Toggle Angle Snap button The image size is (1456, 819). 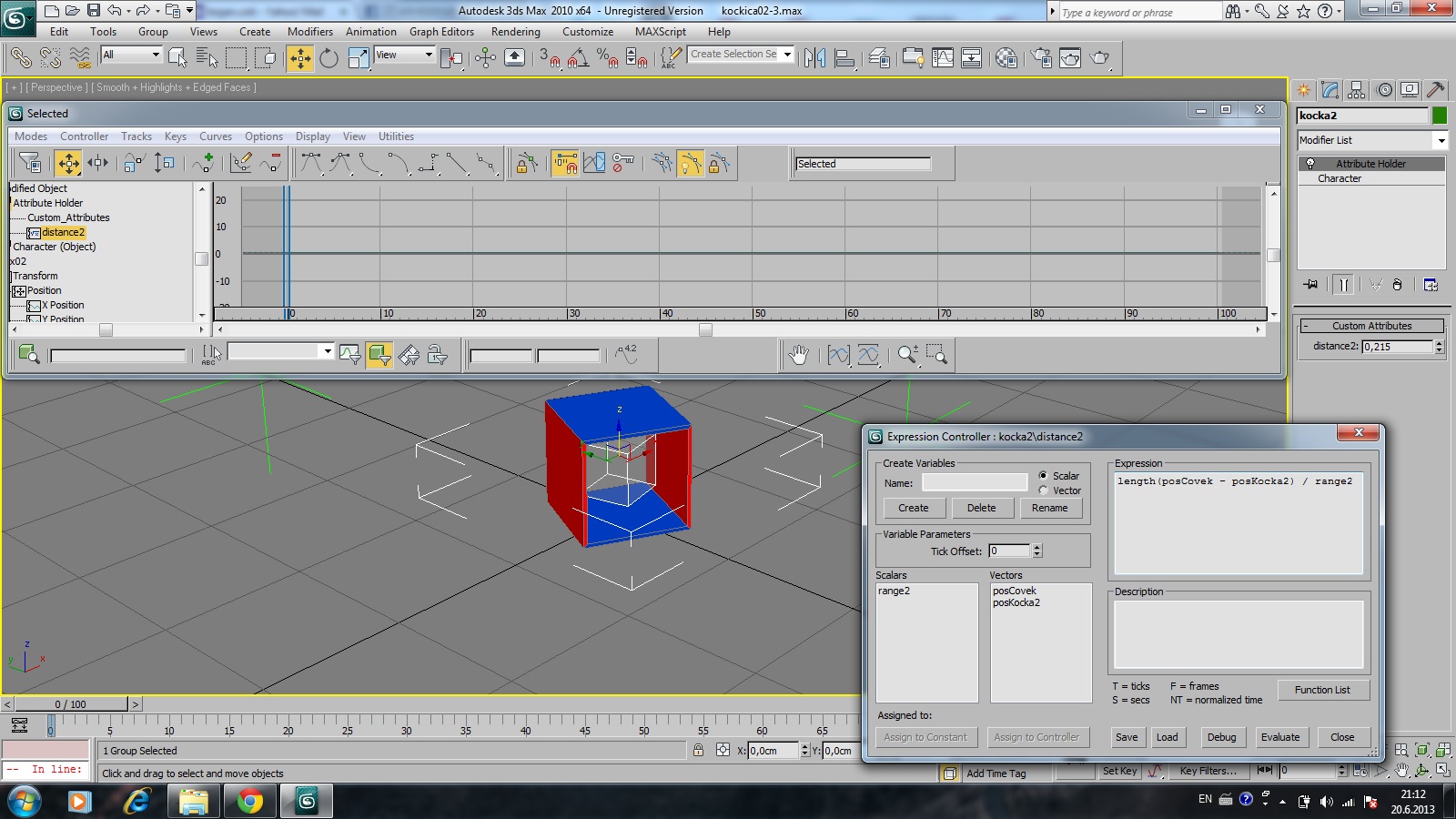tap(578, 58)
